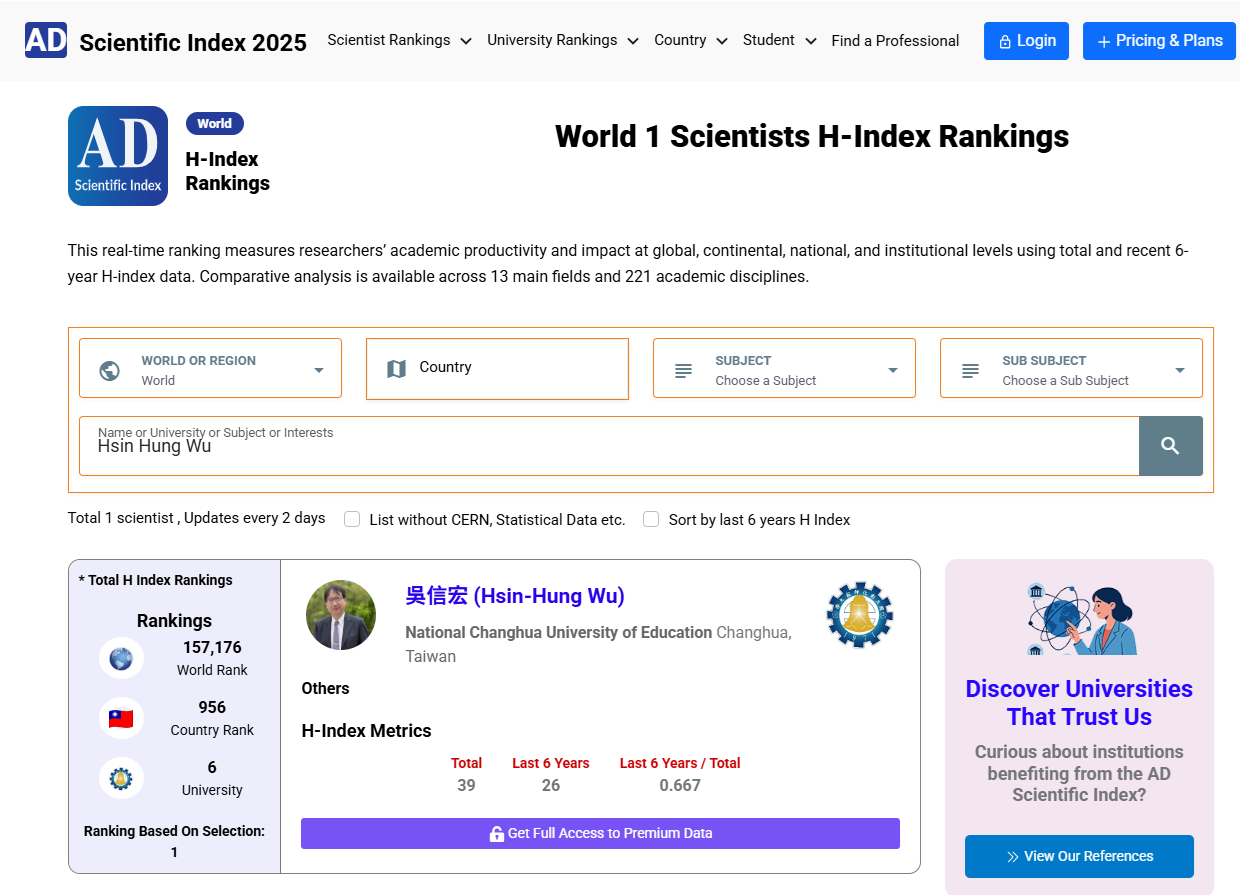This screenshot has width=1240, height=895.
Task: Click the Taiwan flag Country Rank icon
Action: click(121, 718)
